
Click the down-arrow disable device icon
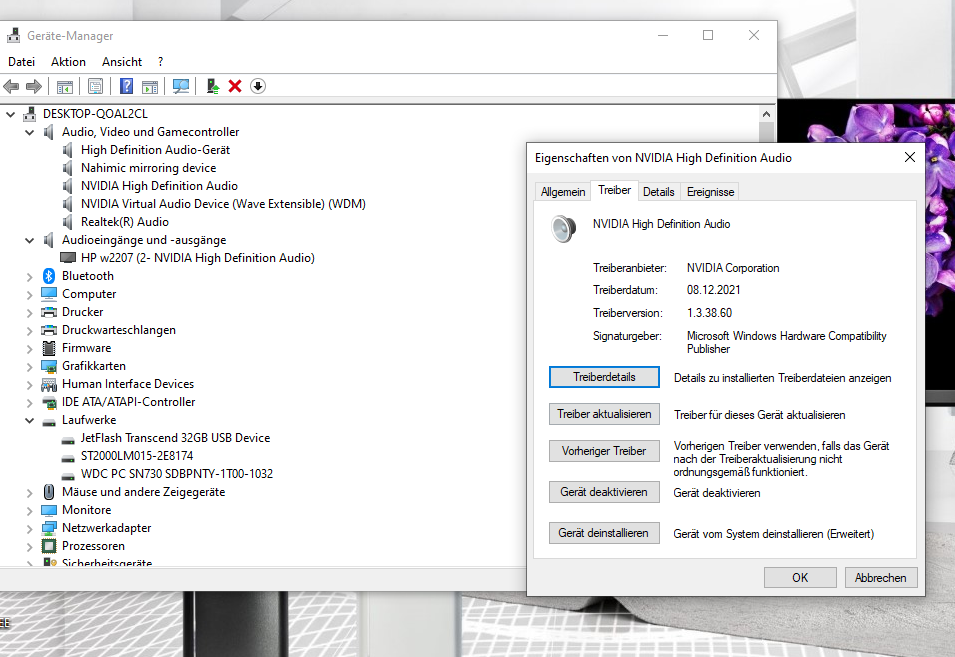click(x=258, y=86)
